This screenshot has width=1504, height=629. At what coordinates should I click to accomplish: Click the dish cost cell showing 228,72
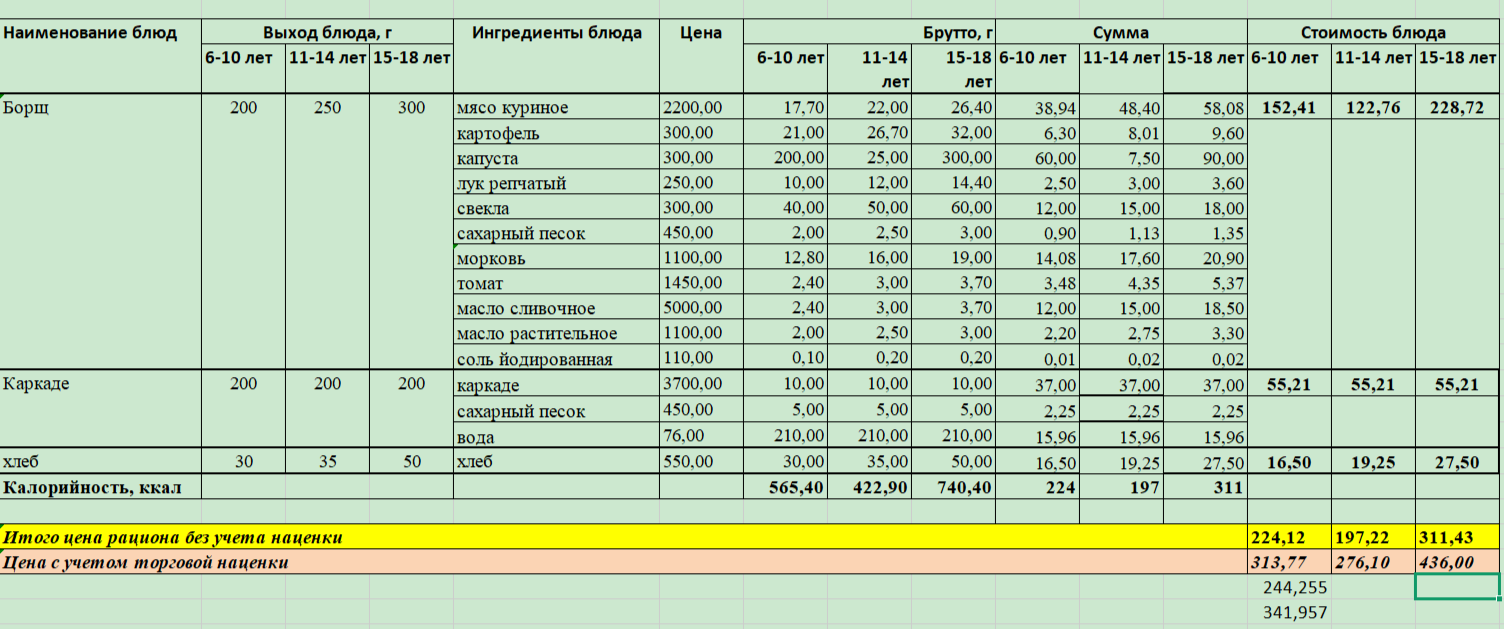tap(1457, 108)
